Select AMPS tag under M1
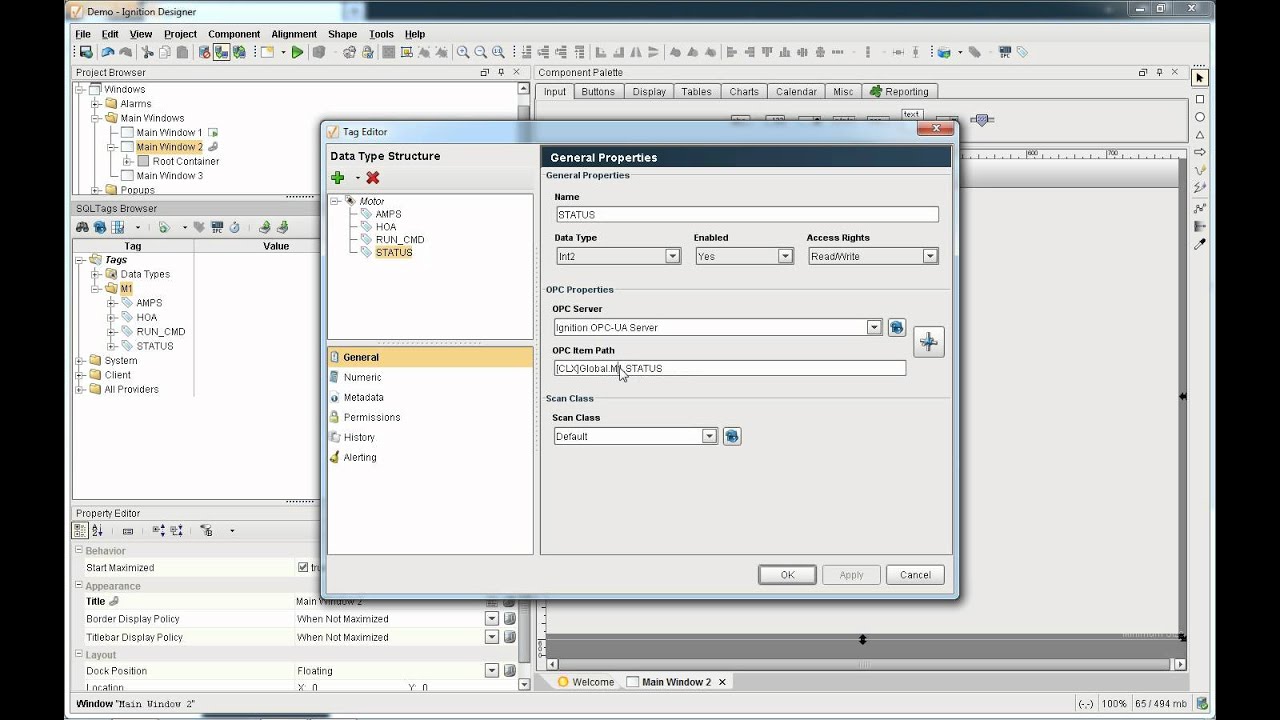The height and width of the screenshot is (720, 1280). pos(149,303)
